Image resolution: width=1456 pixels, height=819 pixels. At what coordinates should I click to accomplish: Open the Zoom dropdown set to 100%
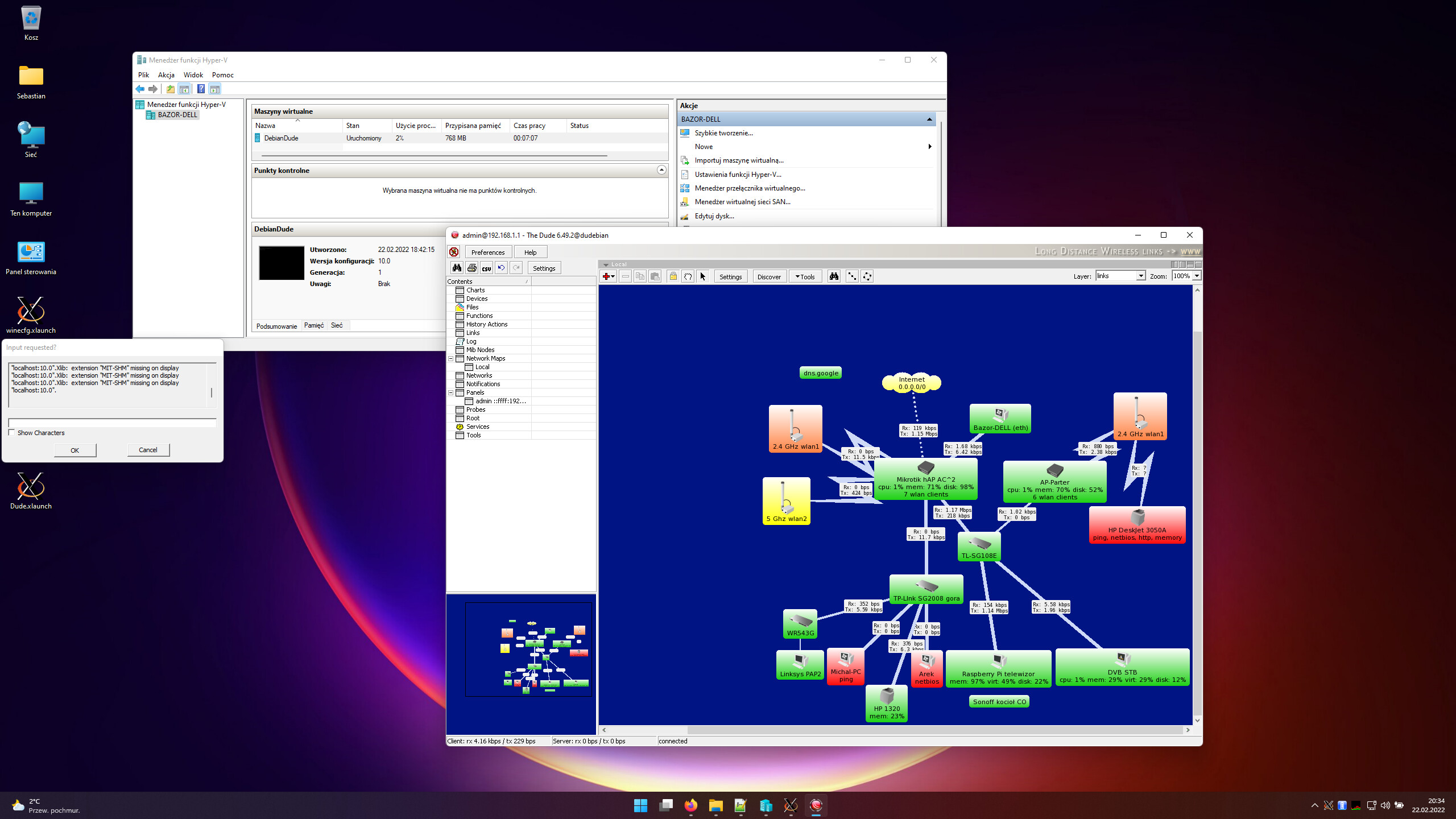point(1186,276)
